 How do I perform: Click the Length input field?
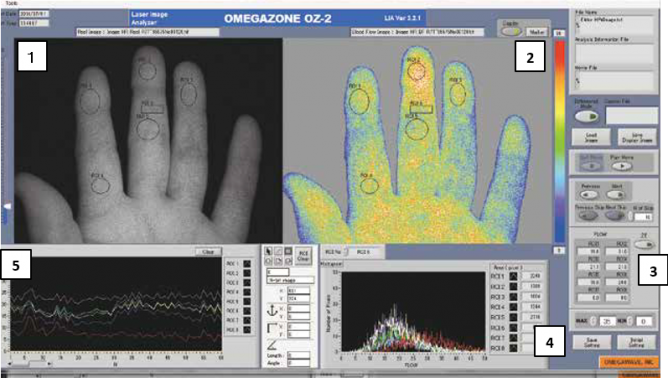299,355
